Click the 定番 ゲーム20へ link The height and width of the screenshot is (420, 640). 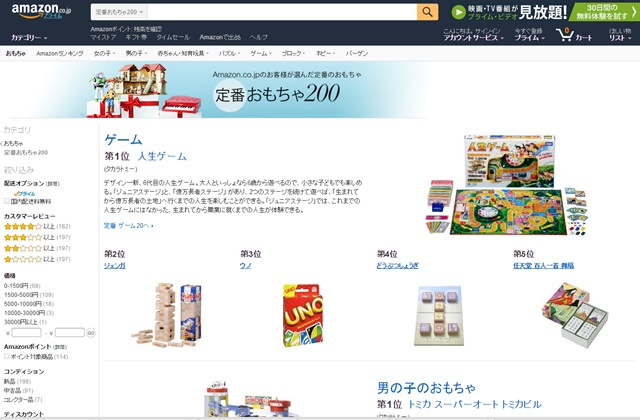click(x=128, y=225)
